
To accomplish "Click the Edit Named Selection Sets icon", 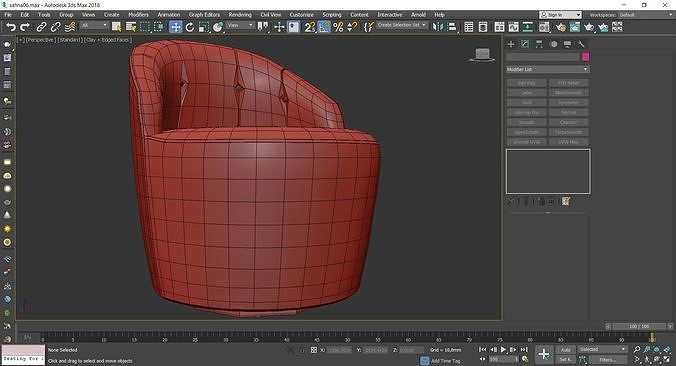I will coord(368,27).
